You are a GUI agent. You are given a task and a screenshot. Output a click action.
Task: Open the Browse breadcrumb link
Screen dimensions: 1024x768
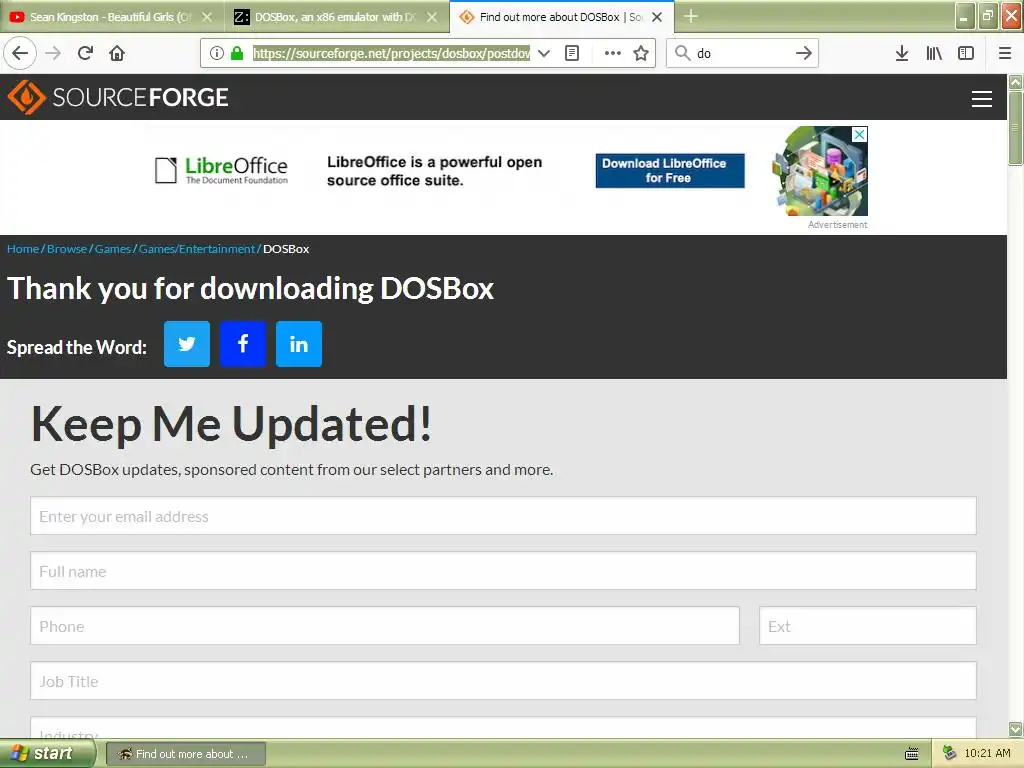point(67,249)
